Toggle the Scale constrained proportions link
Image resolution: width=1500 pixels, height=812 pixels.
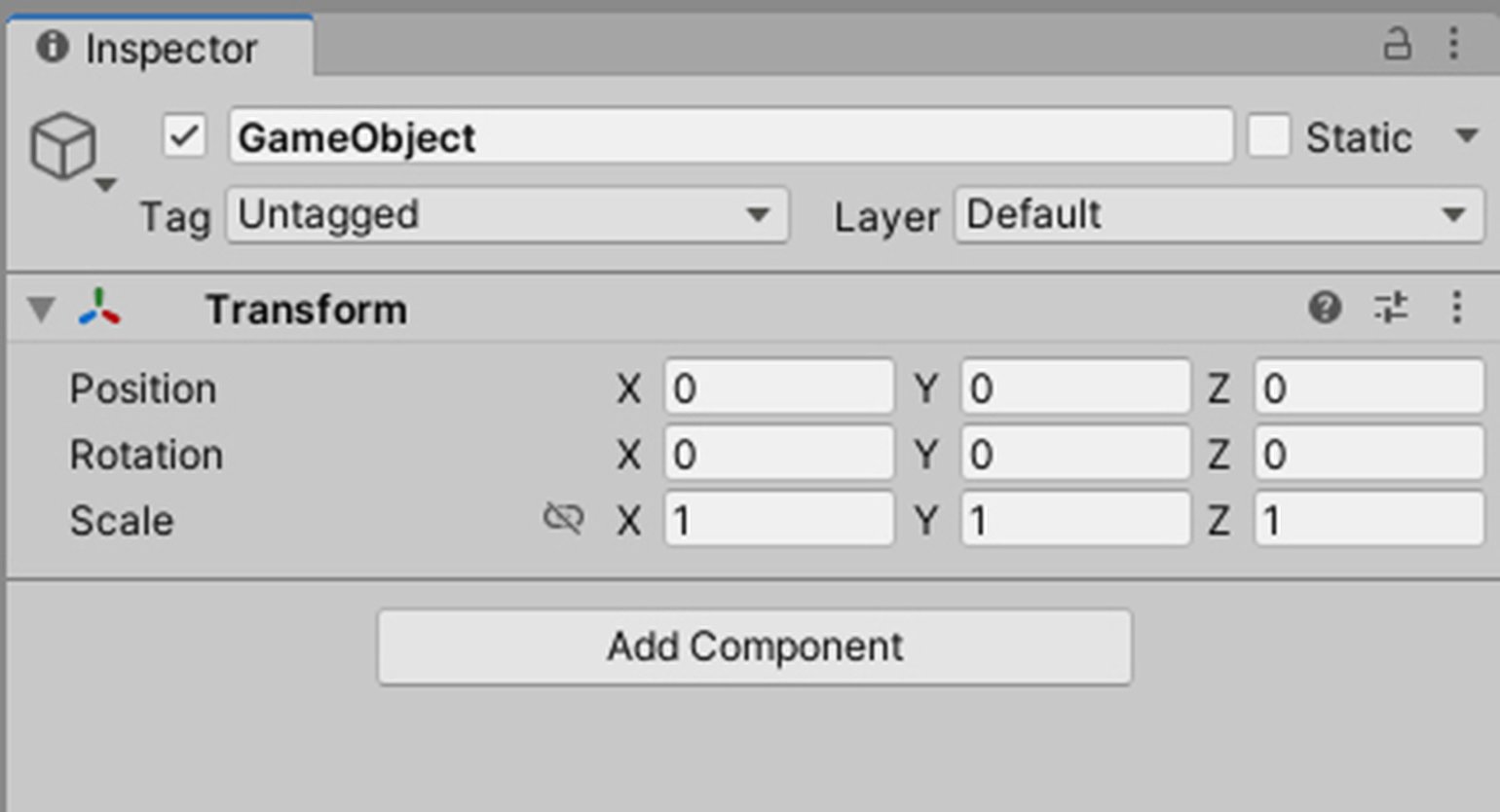point(563,519)
